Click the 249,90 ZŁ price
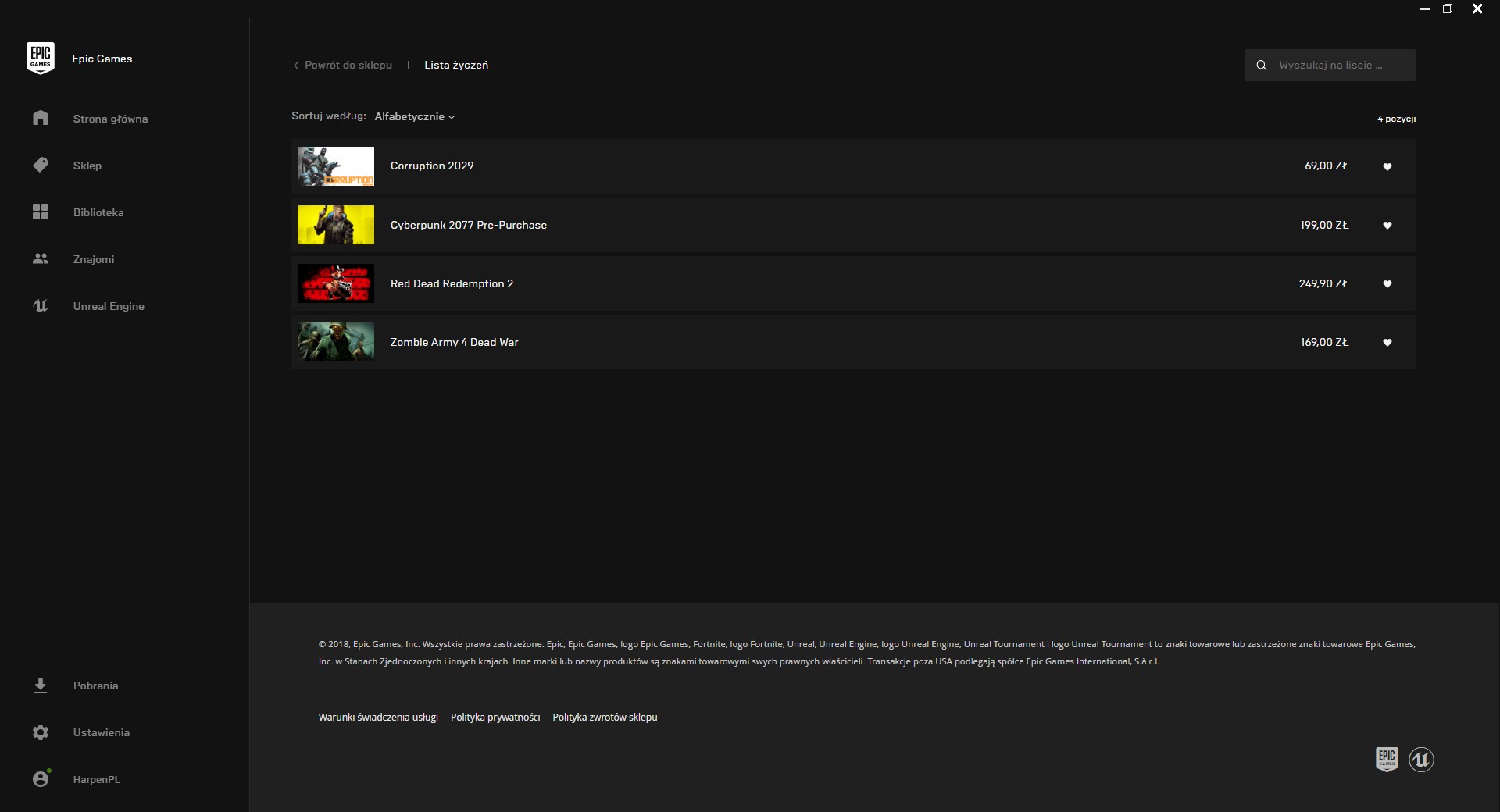Screen dimensions: 1500x812 1323,283
